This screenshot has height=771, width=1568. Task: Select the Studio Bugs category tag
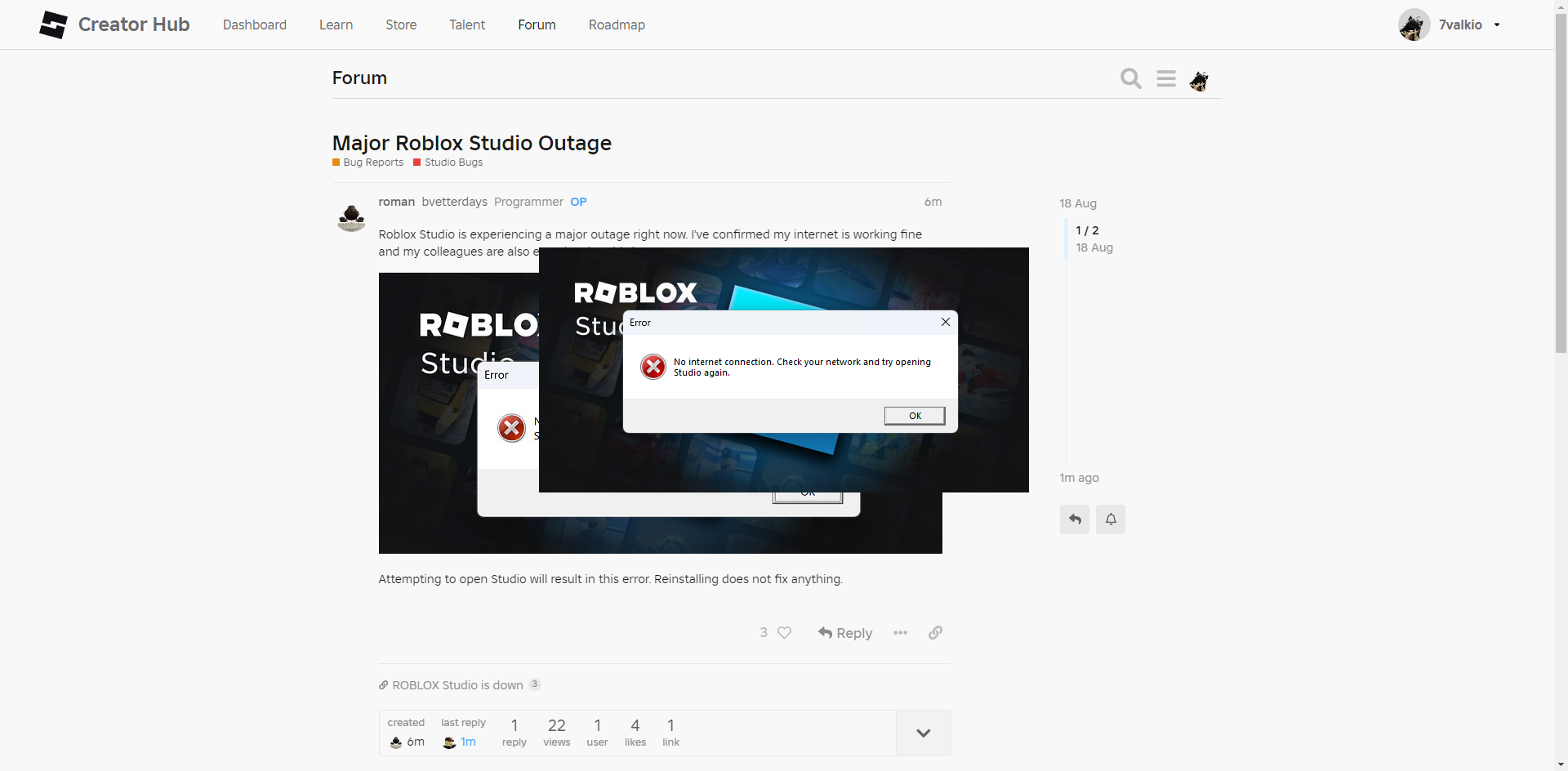coord(453,163)
